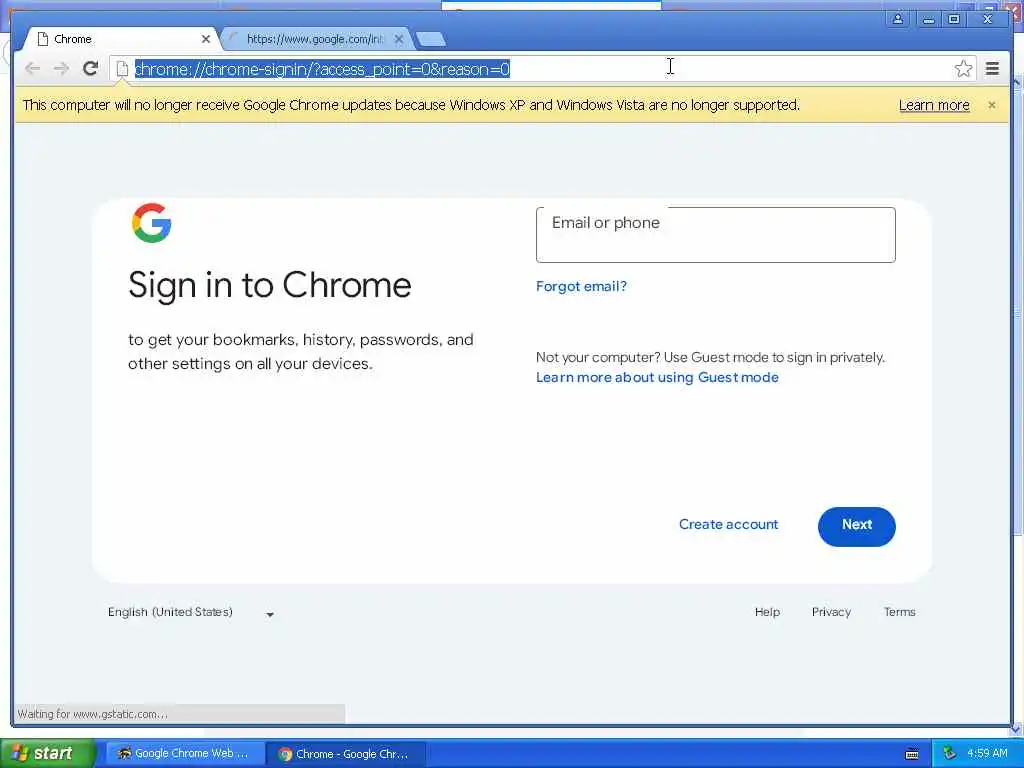Close the Chrome tab
1024x768 pixels.
206,39
